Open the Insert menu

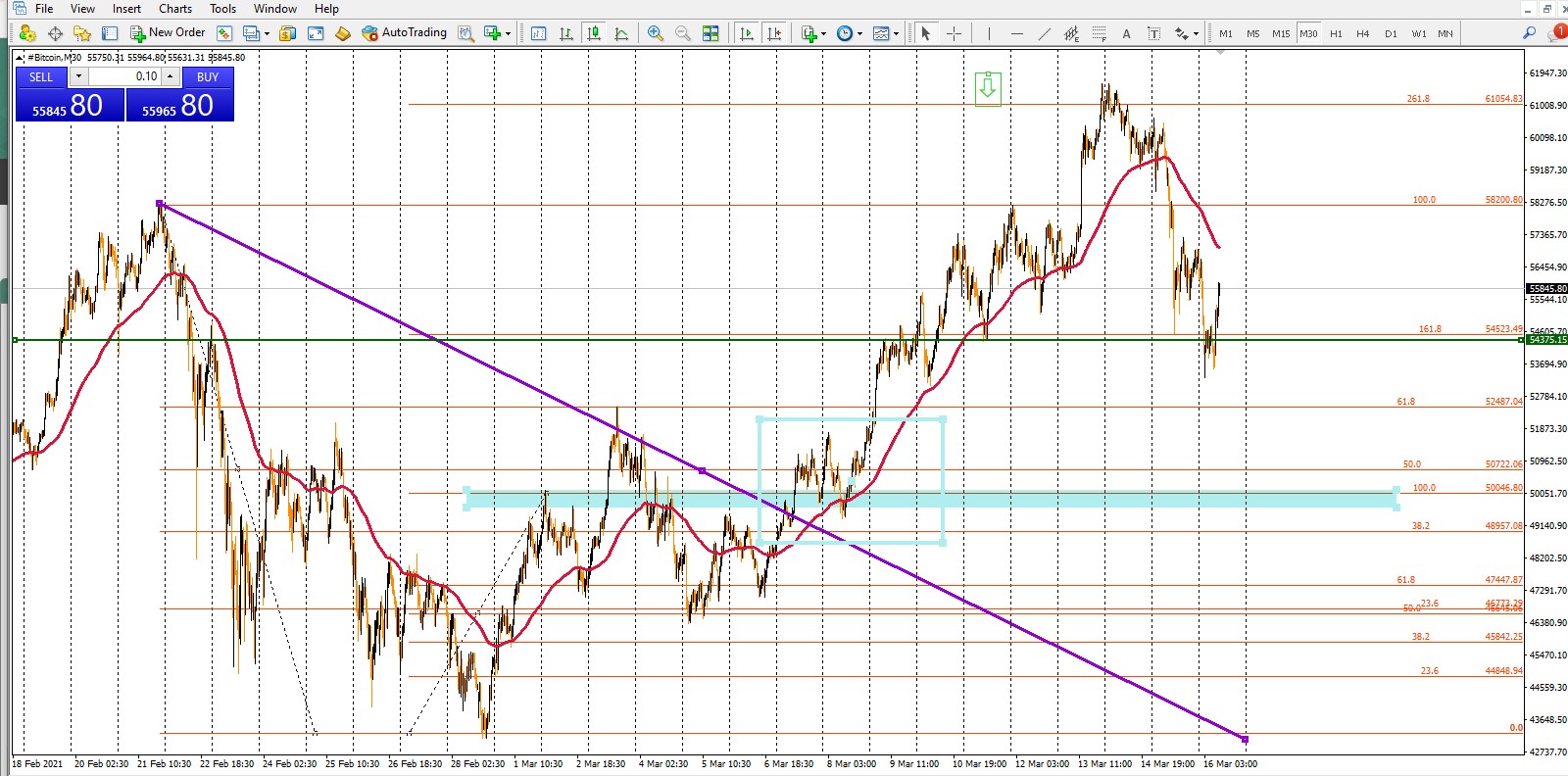click(x=126, y=9)
